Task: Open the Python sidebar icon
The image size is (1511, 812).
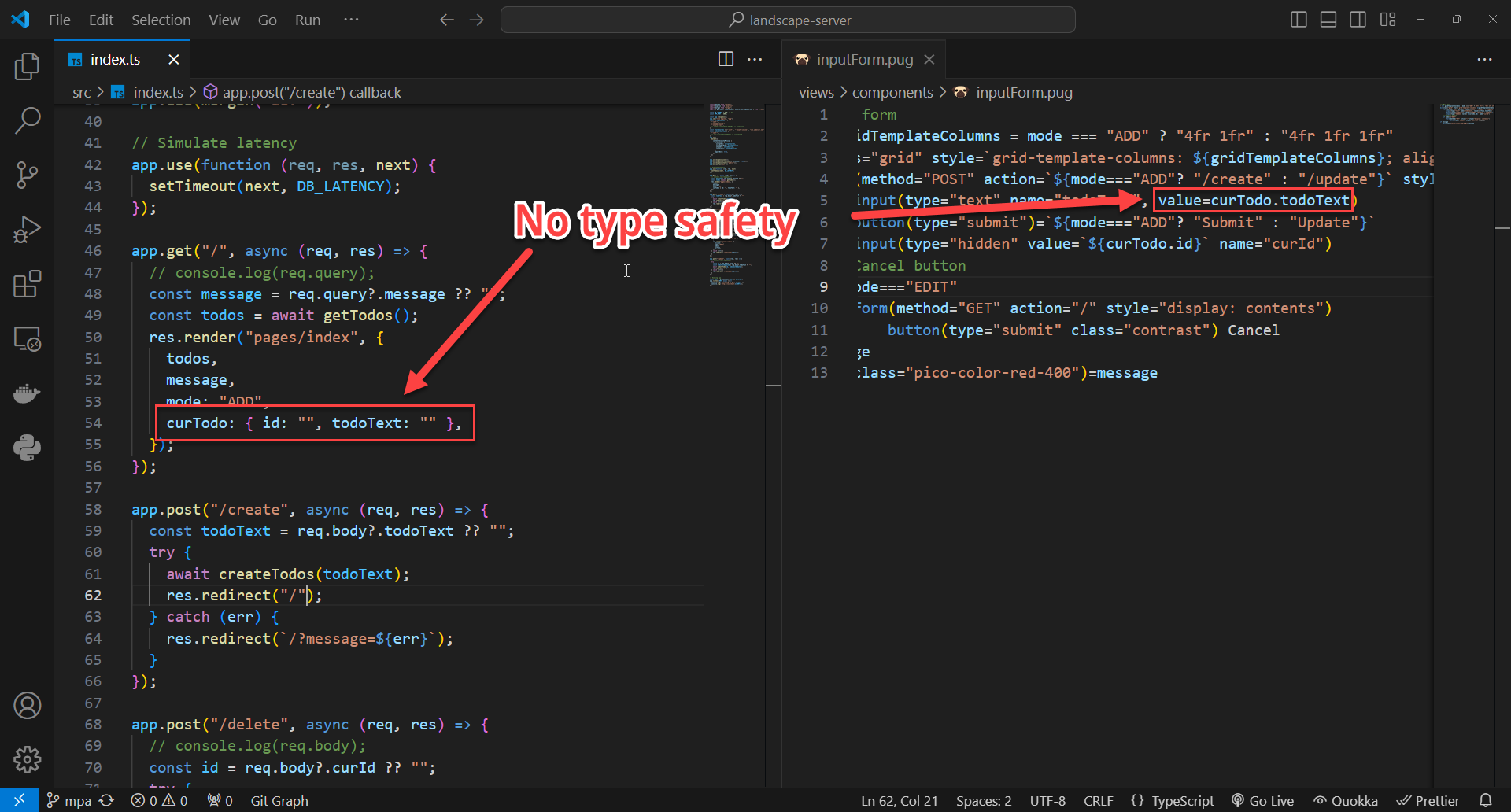Action: (27, 448)
